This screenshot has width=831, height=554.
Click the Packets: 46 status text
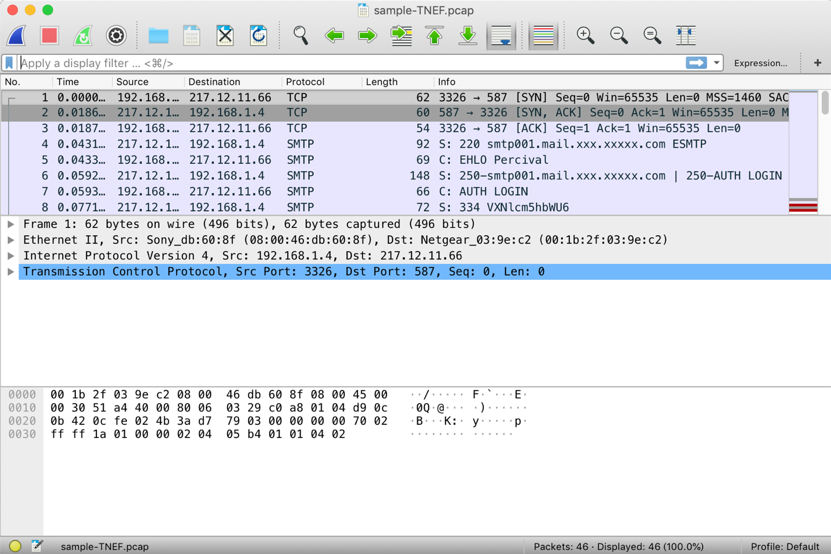coord(618,547)
